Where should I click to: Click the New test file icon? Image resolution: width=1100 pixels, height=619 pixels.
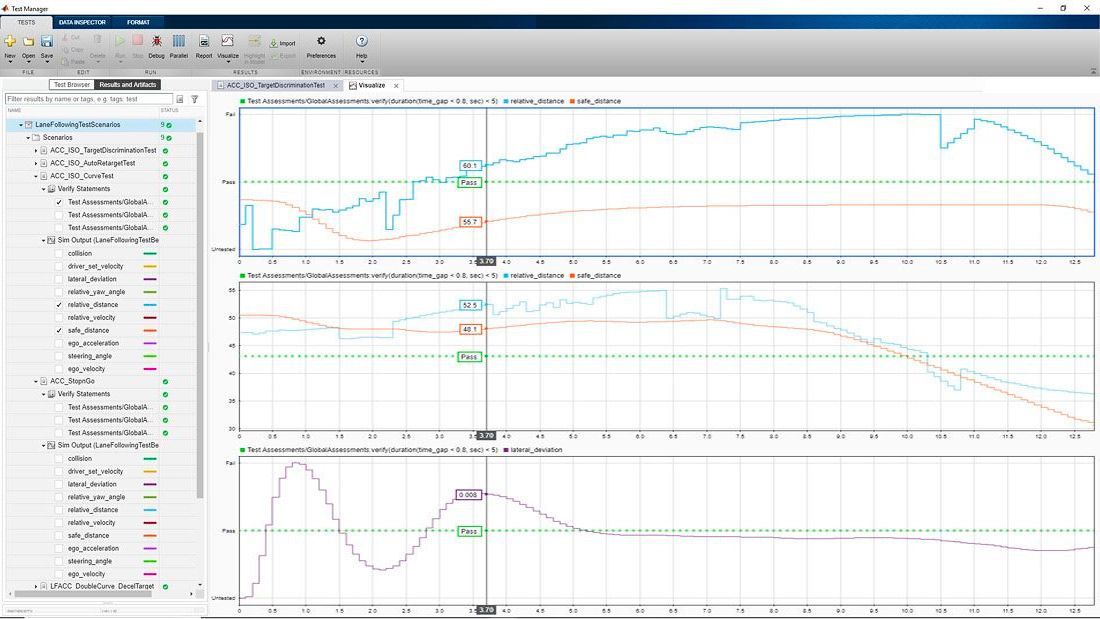[x=10, y=42]
